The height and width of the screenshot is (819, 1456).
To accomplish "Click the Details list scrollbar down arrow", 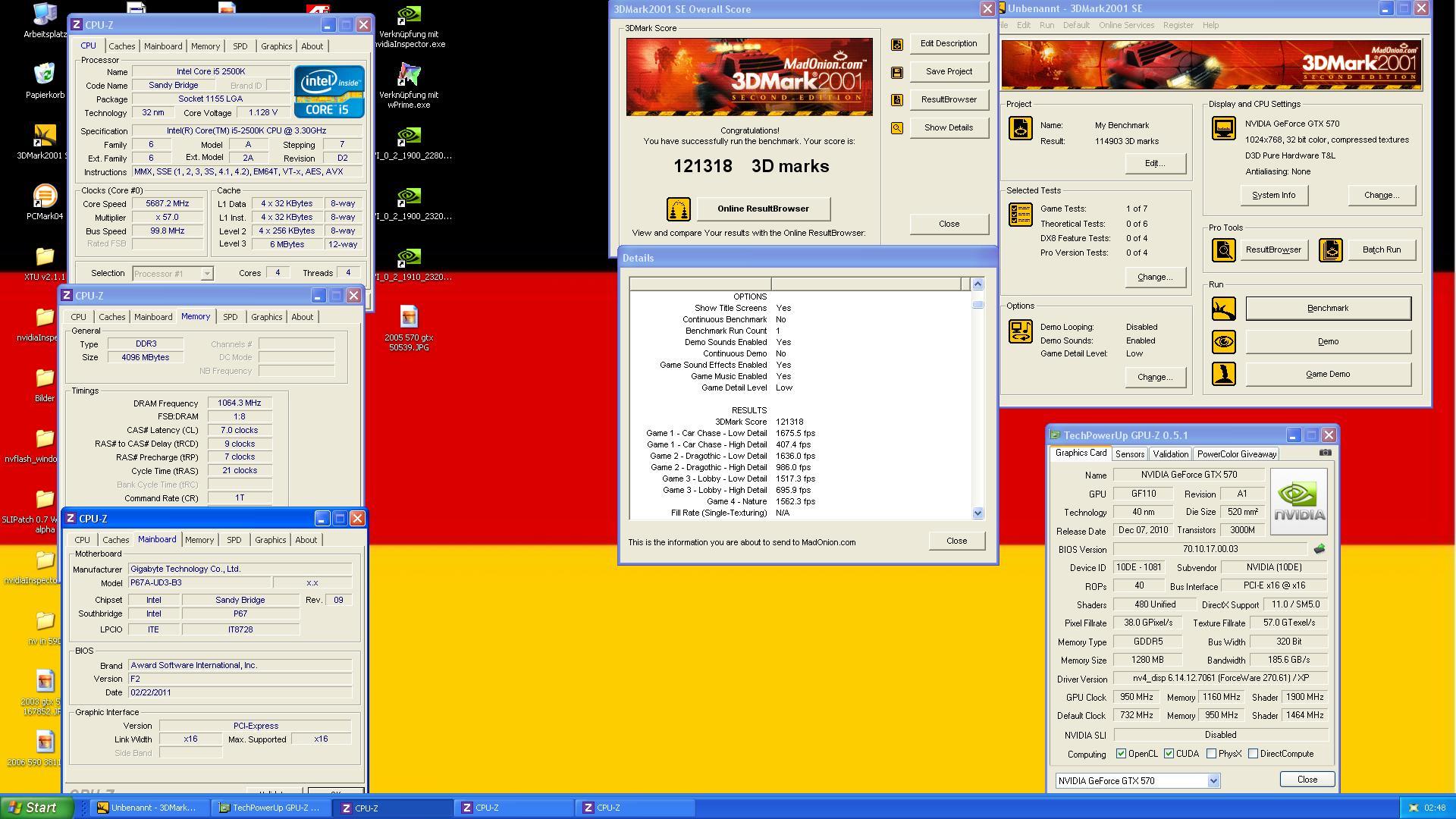I will click(x=977, y=513).
